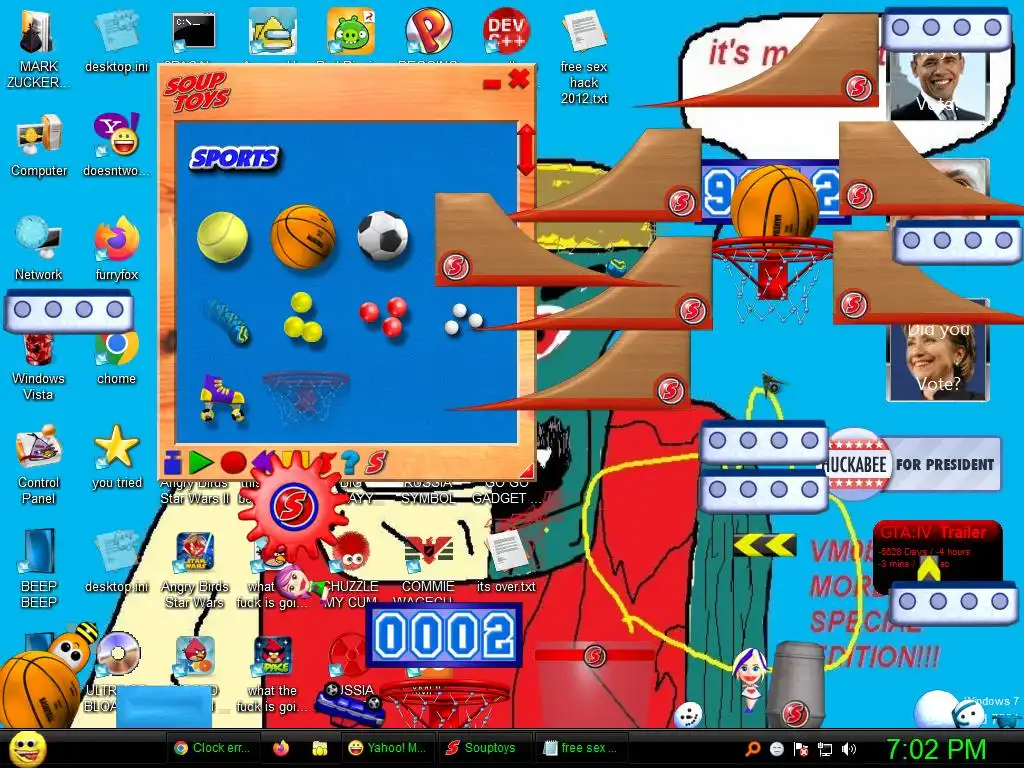The height and width of the screenshot is (768, 1024).
Task: Open the MARK ZUCKER... desktop icon
Action: pos(38,48)
